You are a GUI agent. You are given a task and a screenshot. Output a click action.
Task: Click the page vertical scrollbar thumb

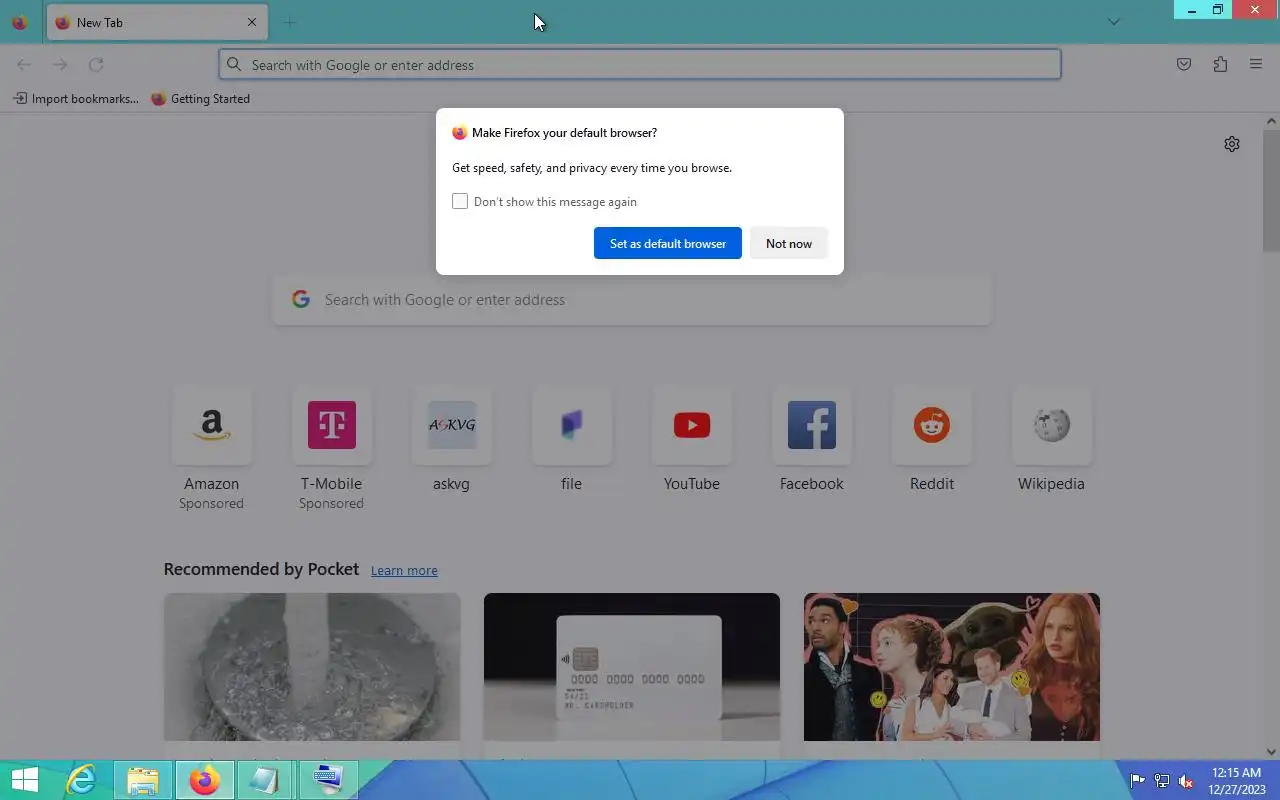click(1271, 190)
